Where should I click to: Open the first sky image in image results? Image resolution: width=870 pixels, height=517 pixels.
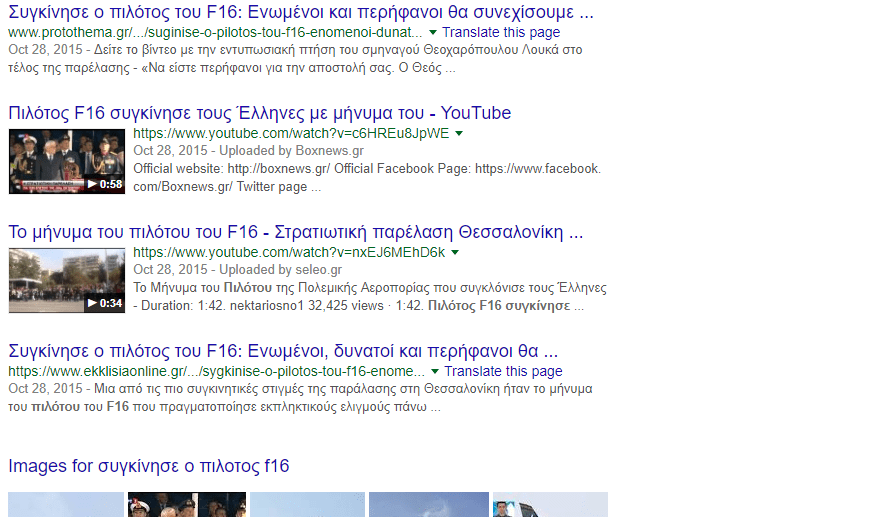tap(66, 504)
